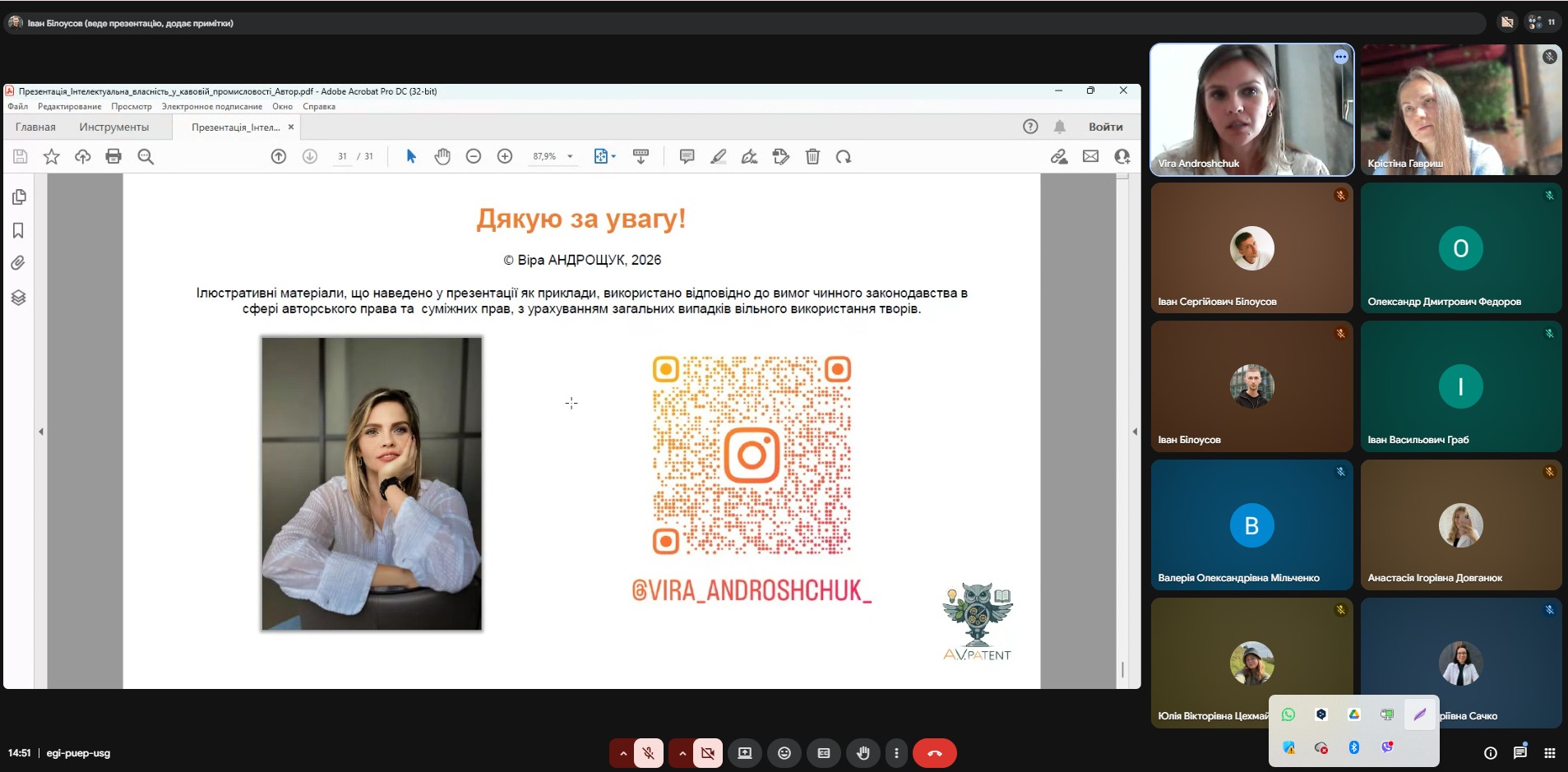Click the Войти sign-in button
Screen dimensions: 1568x772
[1106, 127]
